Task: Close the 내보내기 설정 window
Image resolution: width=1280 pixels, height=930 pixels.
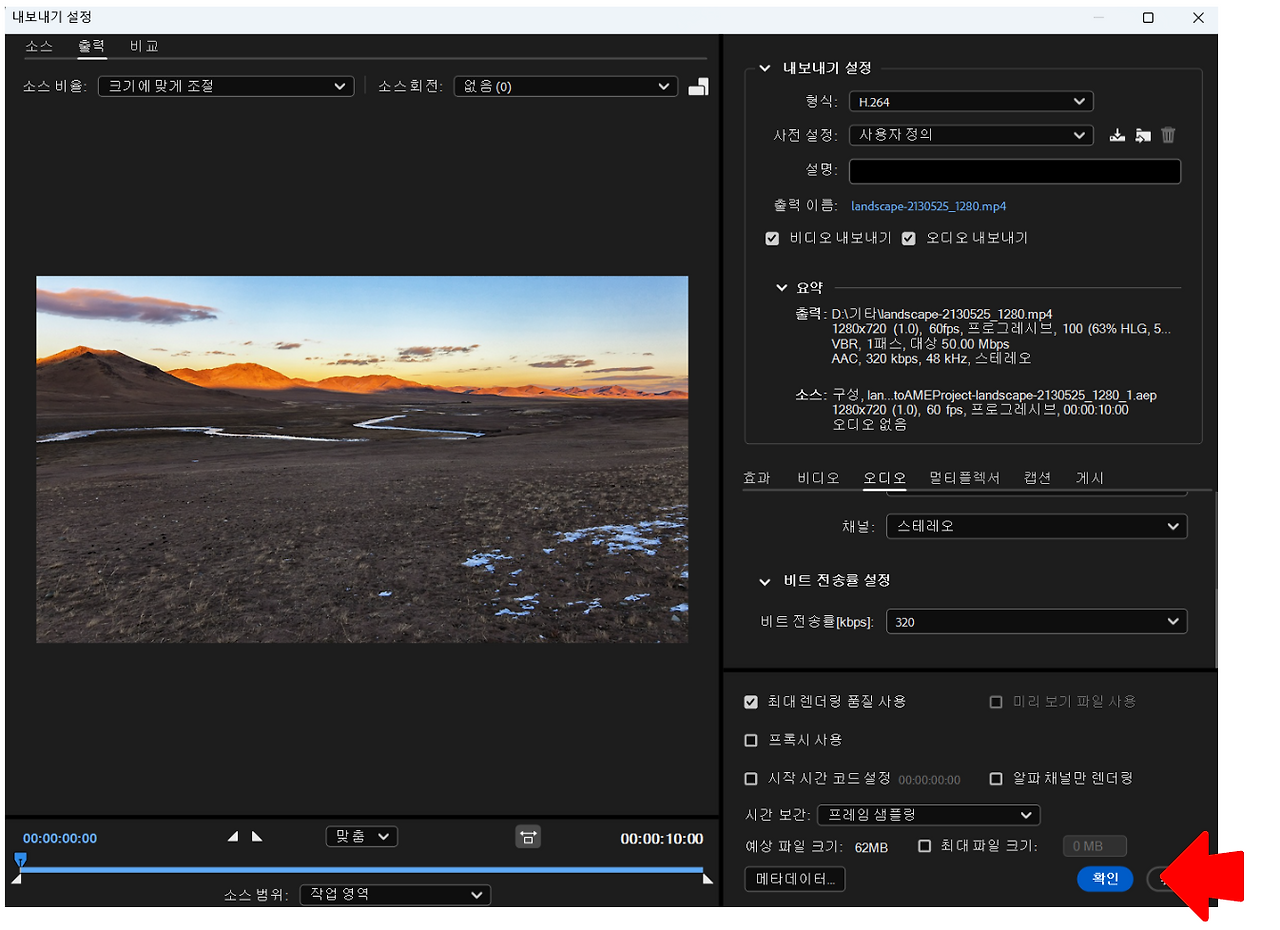Action: tap(1198, 18)
